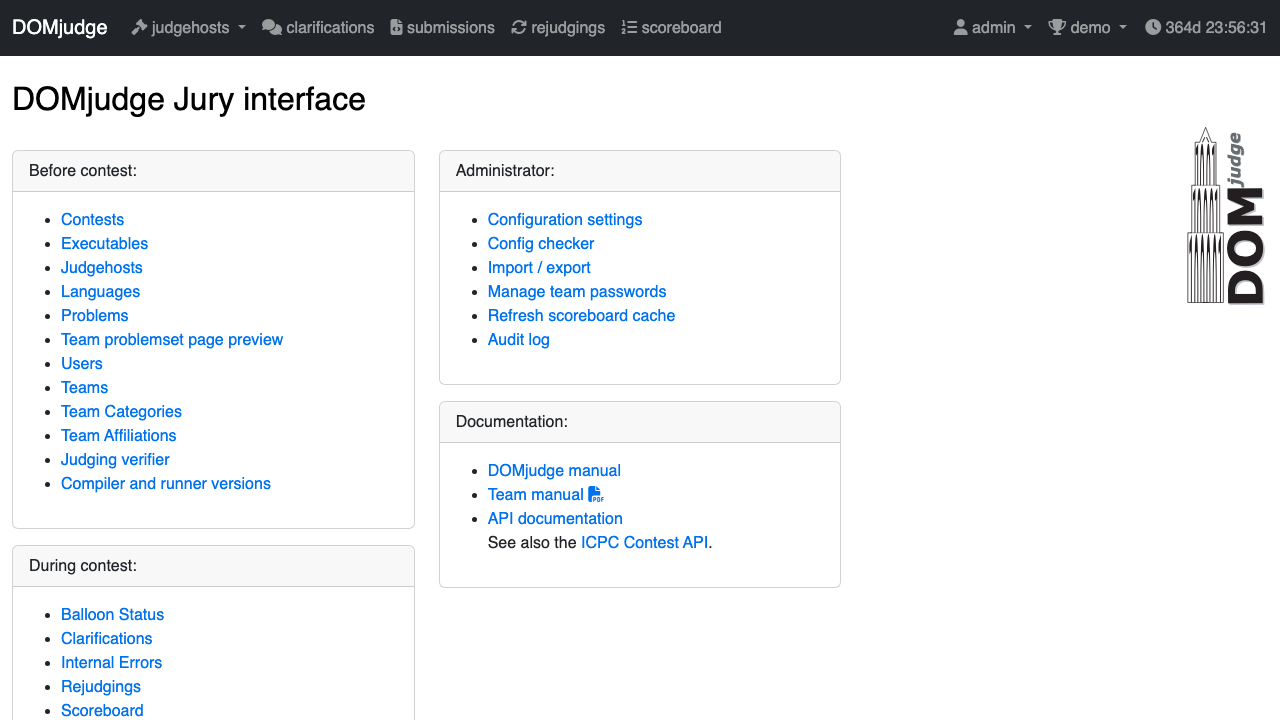Click the judgehosts gavel icon
Viewport: 1280px width, 720px height.
[139, 28]
